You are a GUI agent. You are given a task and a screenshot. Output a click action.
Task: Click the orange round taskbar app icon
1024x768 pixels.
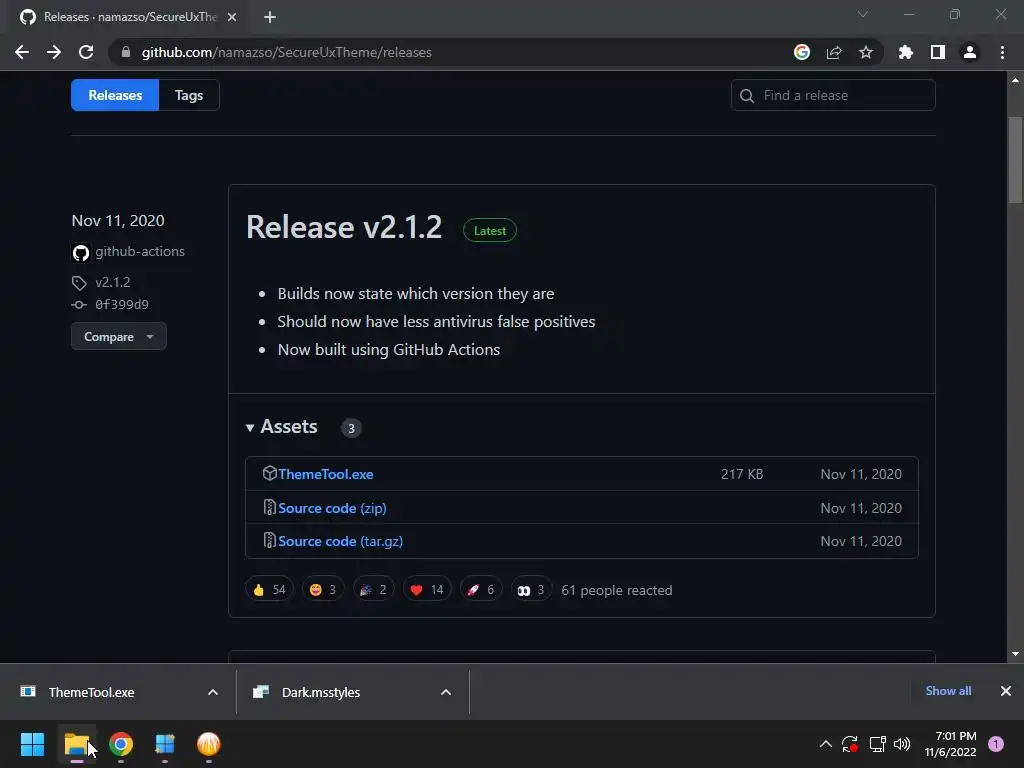(208, 744)
